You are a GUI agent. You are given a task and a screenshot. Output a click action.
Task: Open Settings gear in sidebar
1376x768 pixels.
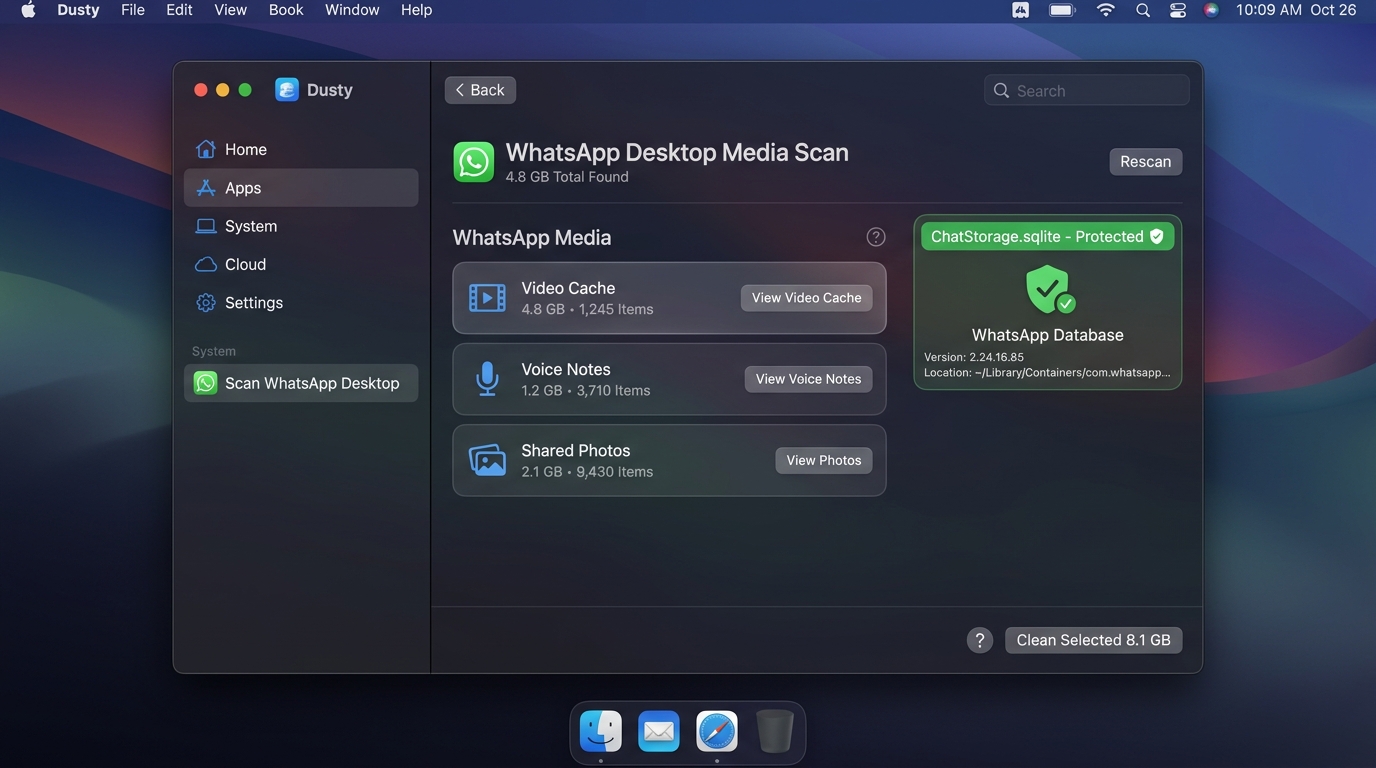(x=206, y=302)
